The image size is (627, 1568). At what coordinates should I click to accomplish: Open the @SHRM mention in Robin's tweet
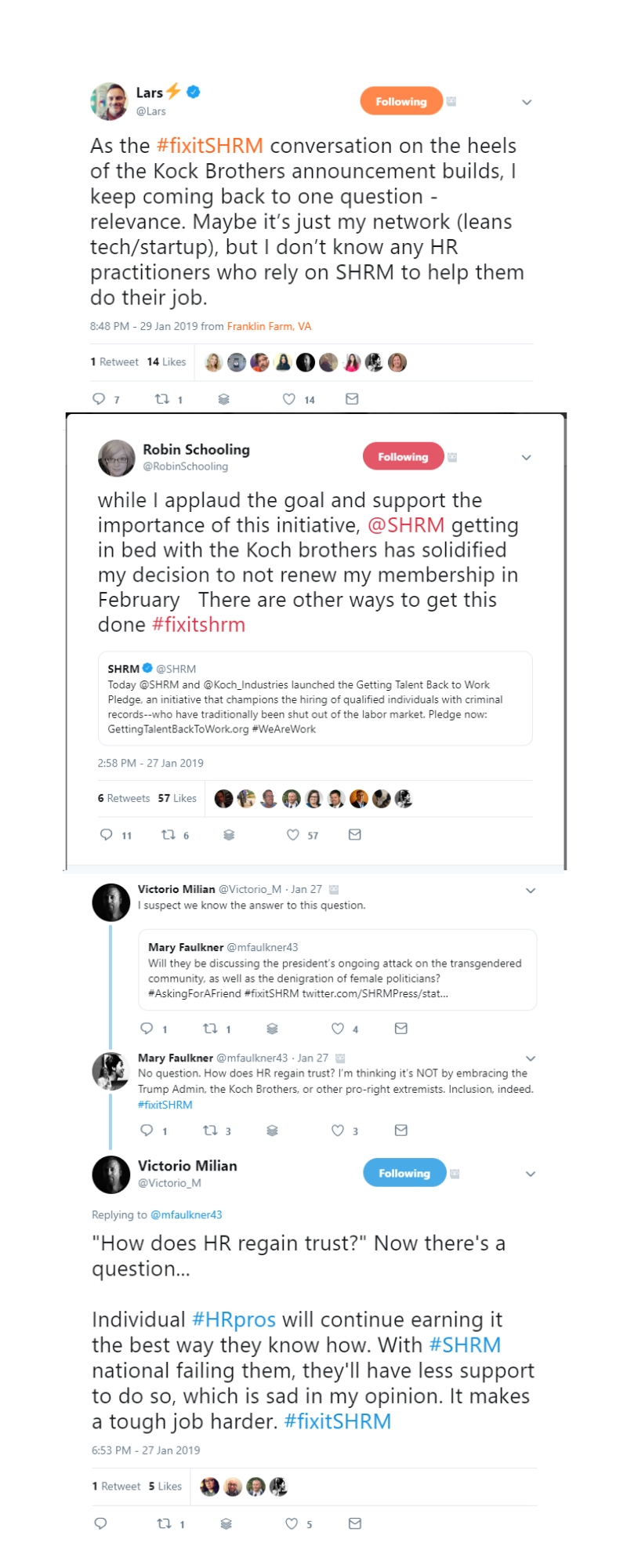point(405,525)
